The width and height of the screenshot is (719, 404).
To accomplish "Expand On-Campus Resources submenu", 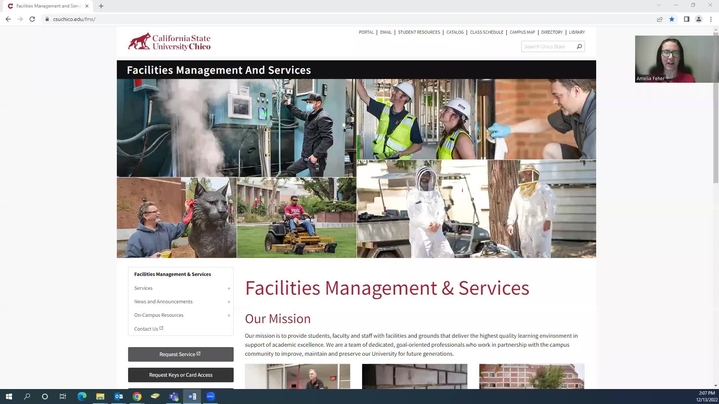I will 228,315.
